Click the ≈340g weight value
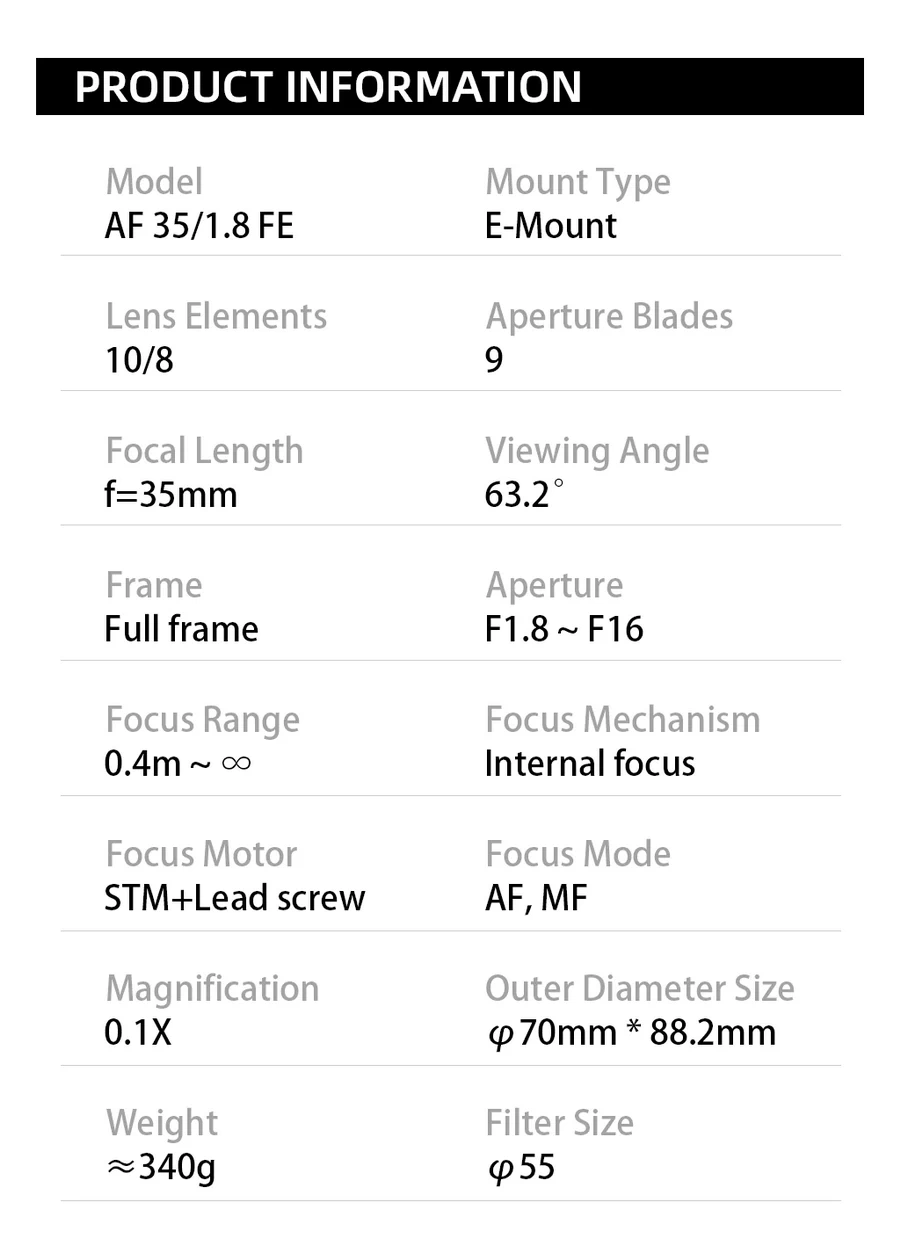 click(x=161, y=1167)
